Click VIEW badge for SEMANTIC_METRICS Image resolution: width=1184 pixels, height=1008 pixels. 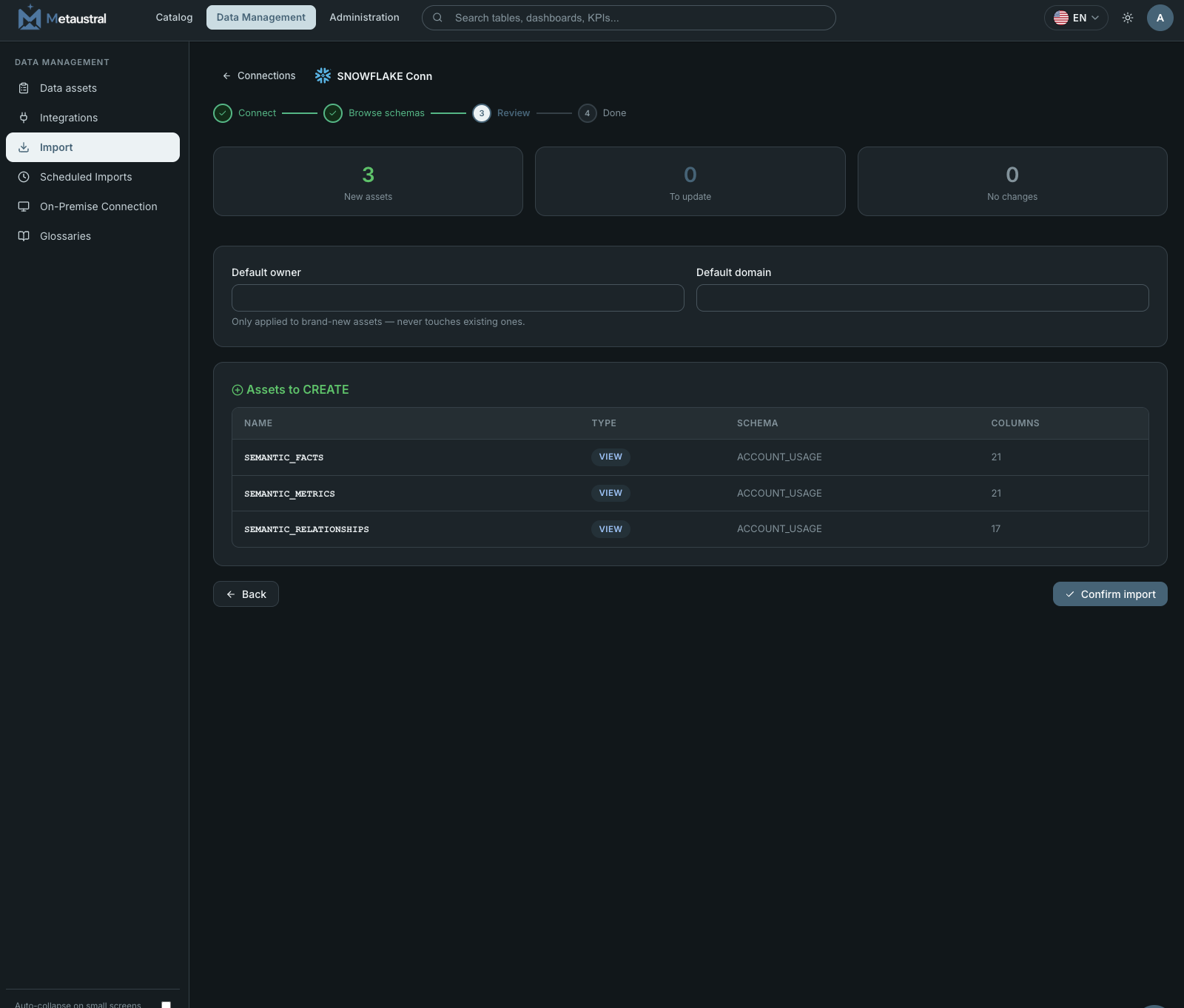(610, 493)
